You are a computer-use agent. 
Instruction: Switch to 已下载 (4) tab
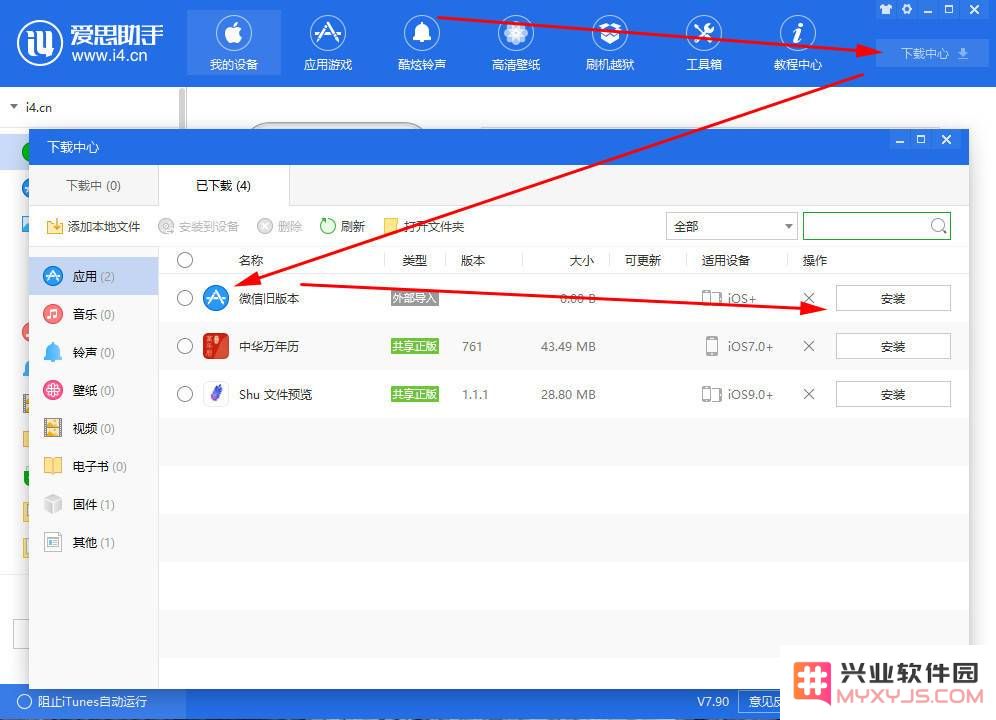[x=224, y=186]
